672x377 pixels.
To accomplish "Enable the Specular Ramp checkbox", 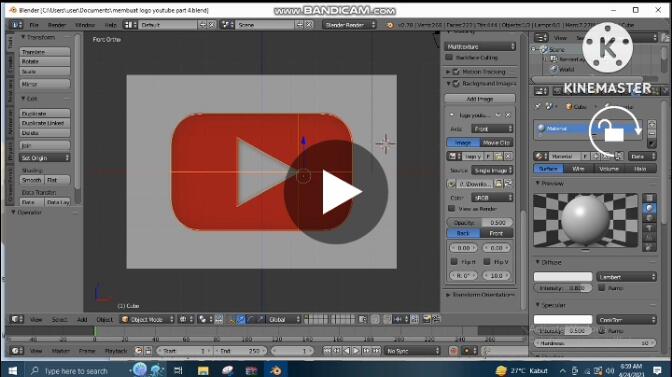I will pyautogui.click(x=602, y=331).
